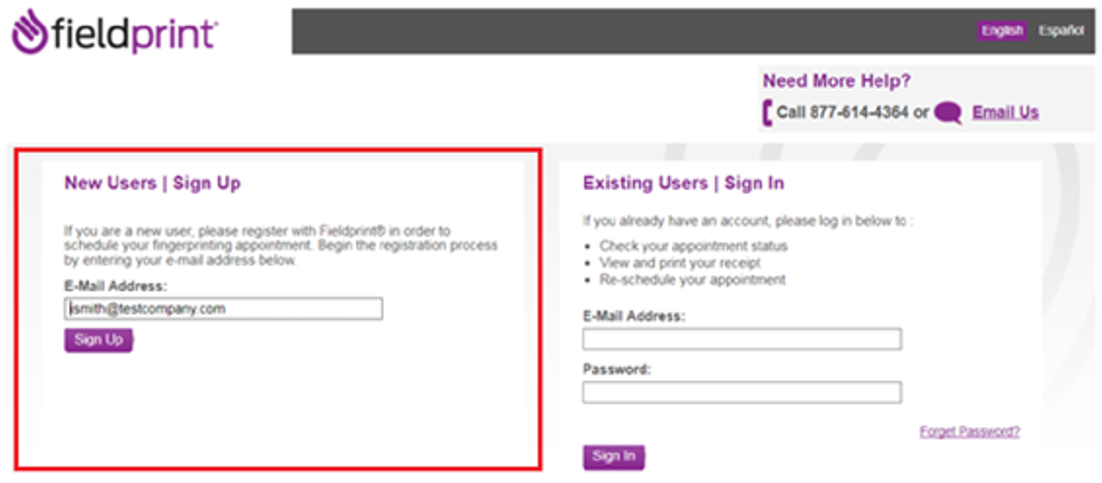The height and width of the screenshot is (483, 1102).
Task: Click the 'Existing Users | Sign In' heading
Action: (683, 183)
